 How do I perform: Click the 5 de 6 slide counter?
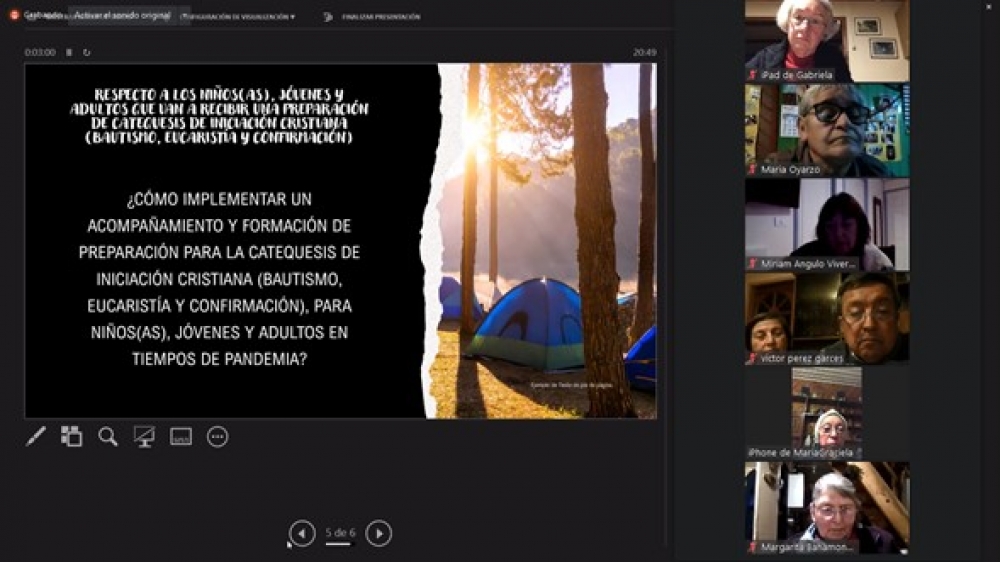(339, 533)
